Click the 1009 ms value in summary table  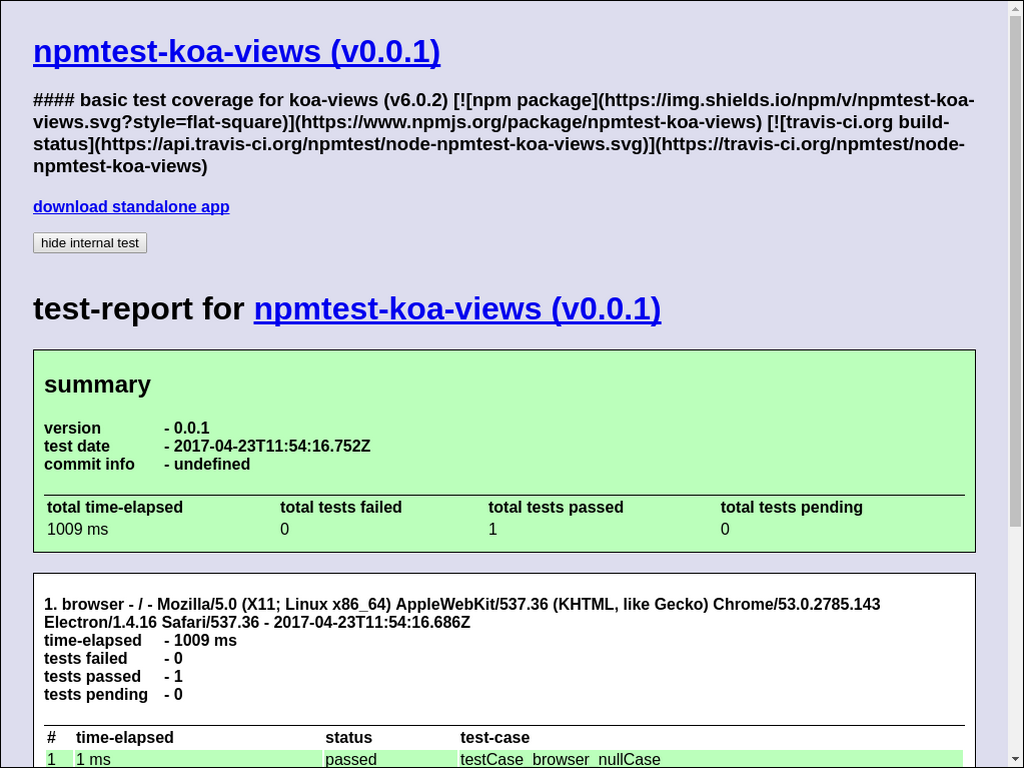click(78, 529)
